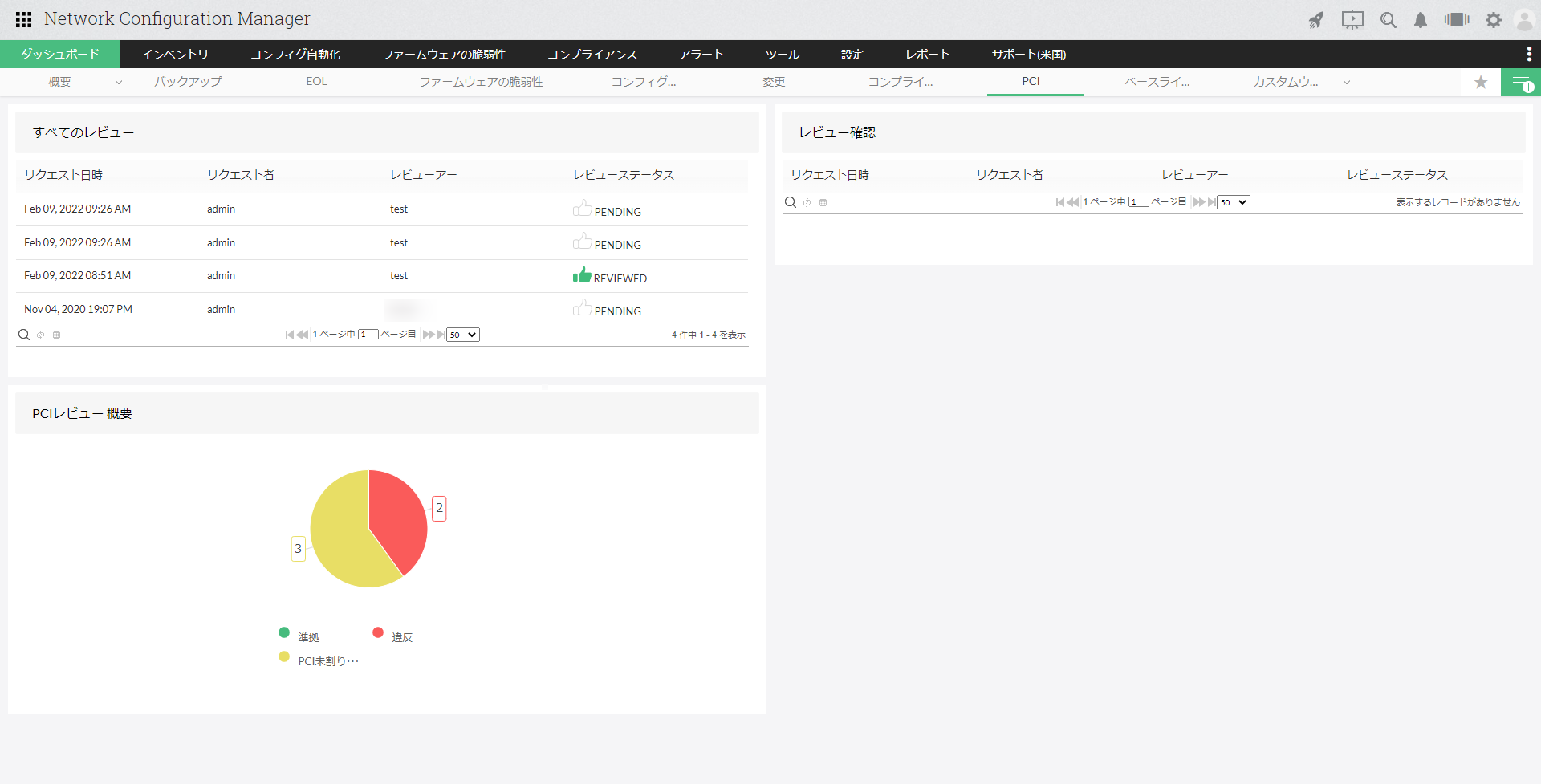Click the green add-widget icon
The image size is (1541, 784).
pos(1521,83)
